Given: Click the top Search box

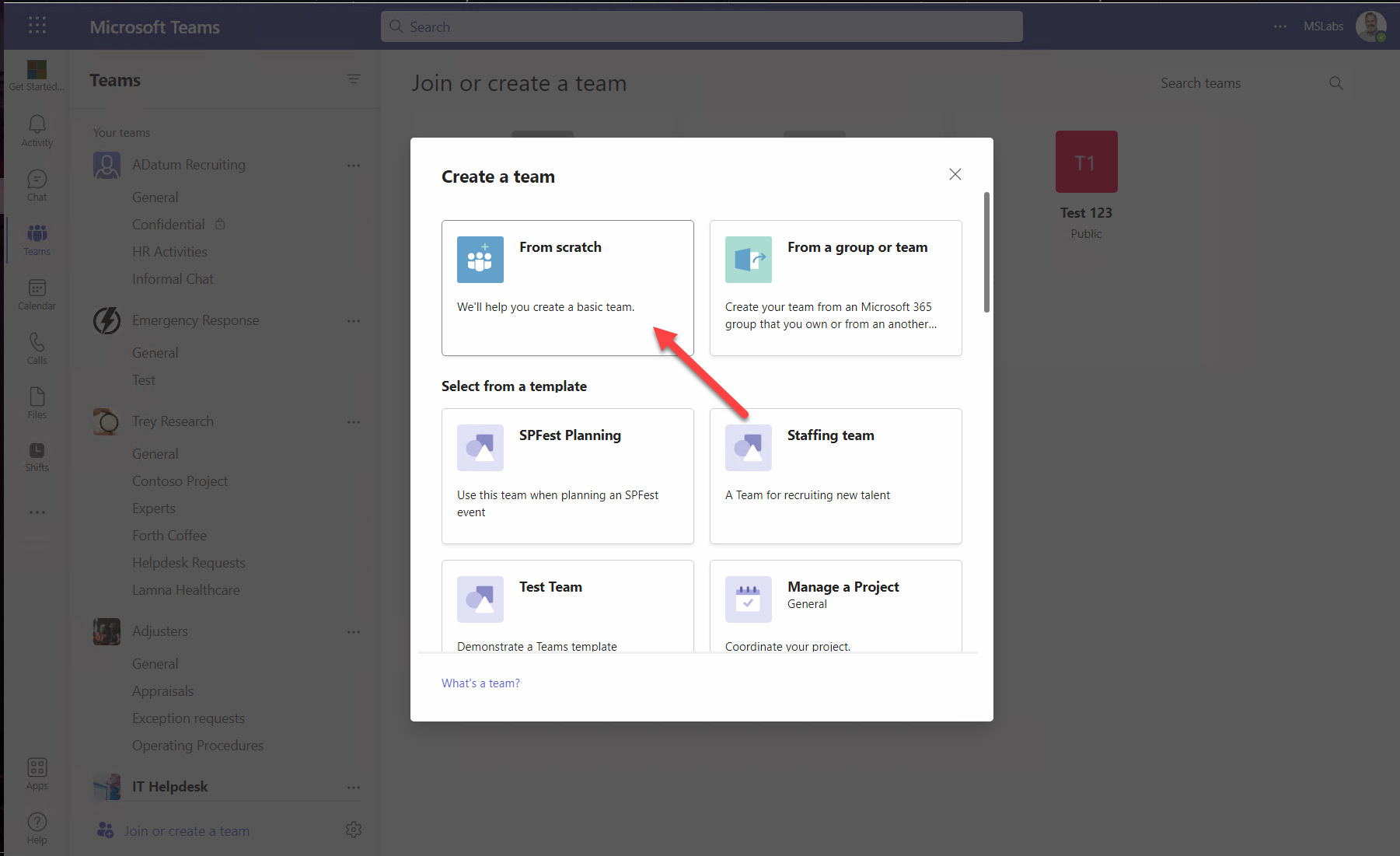Looking at the screenshot, I should tap(701, 26).
